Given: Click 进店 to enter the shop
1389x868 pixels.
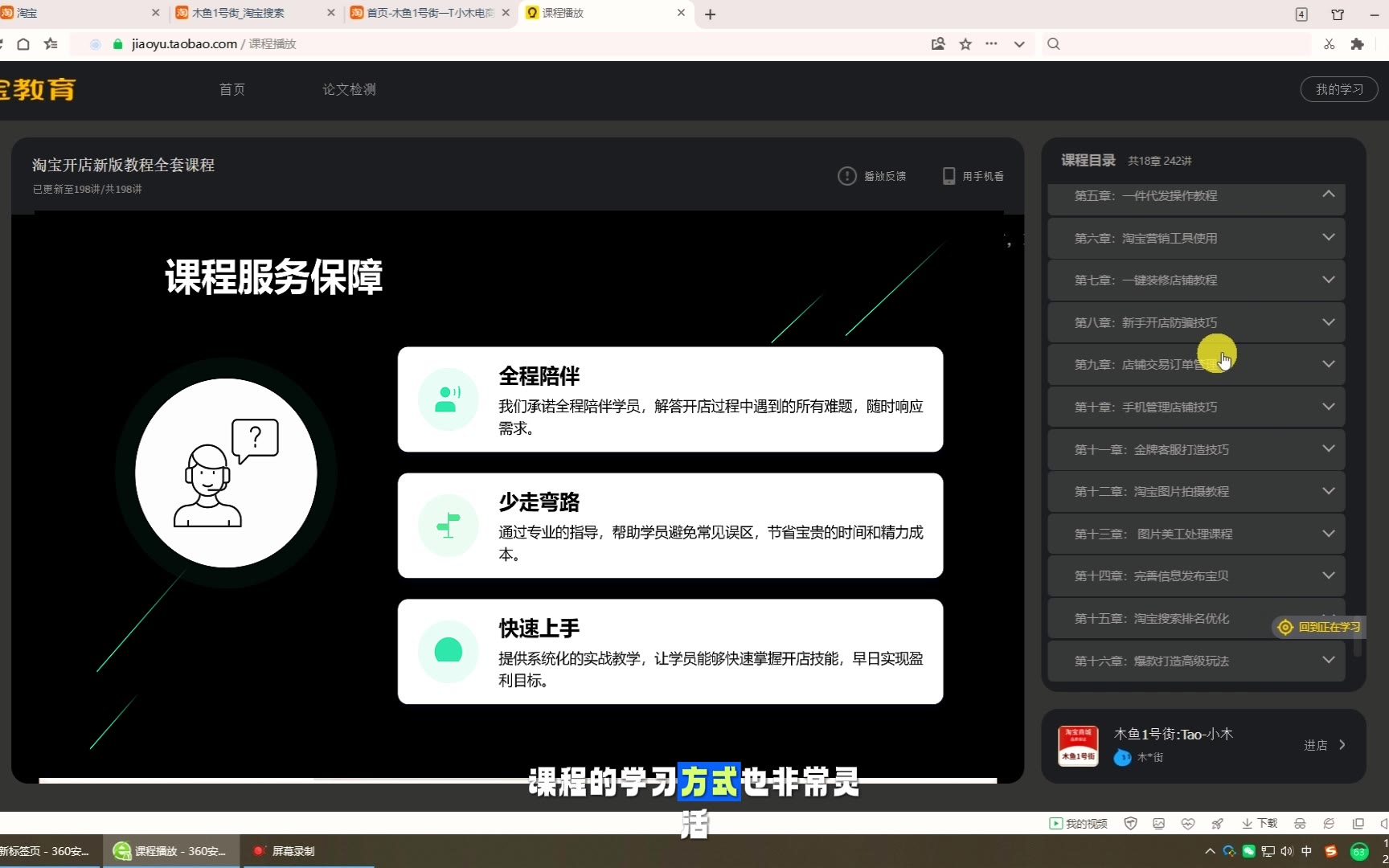Looking at the screenshot, I should (1324, 745).
